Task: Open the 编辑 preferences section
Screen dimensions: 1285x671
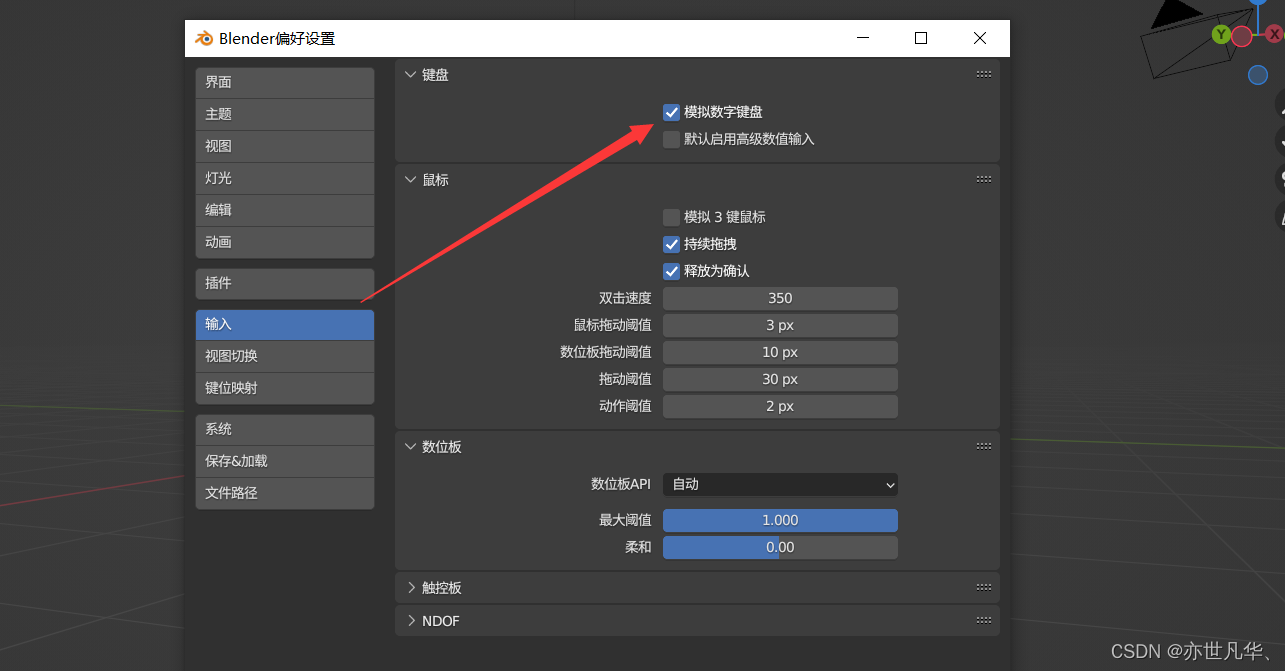Action: (x=285, y=210)
